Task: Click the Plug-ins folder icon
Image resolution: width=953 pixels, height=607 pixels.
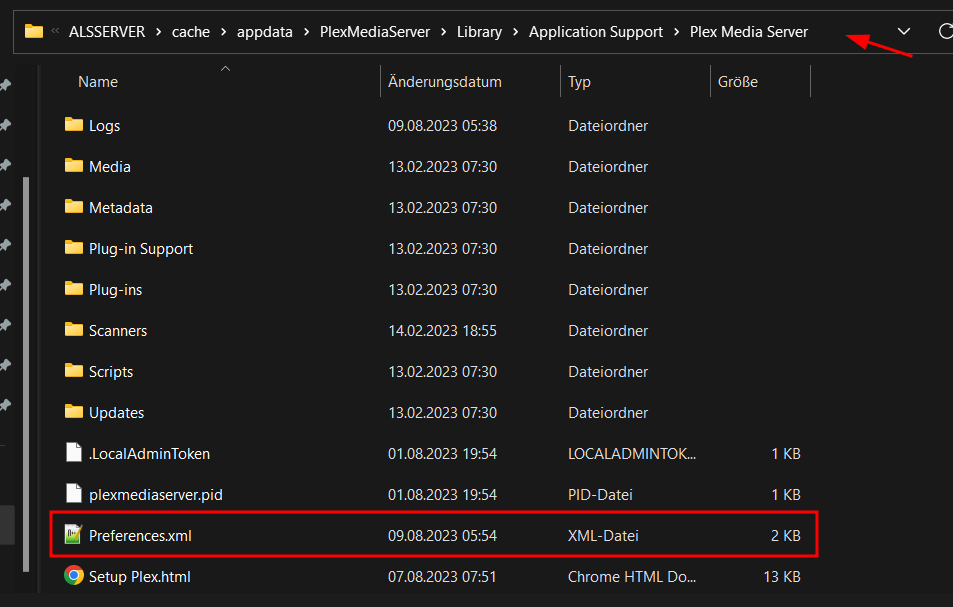Action: [x=74, y=289]
